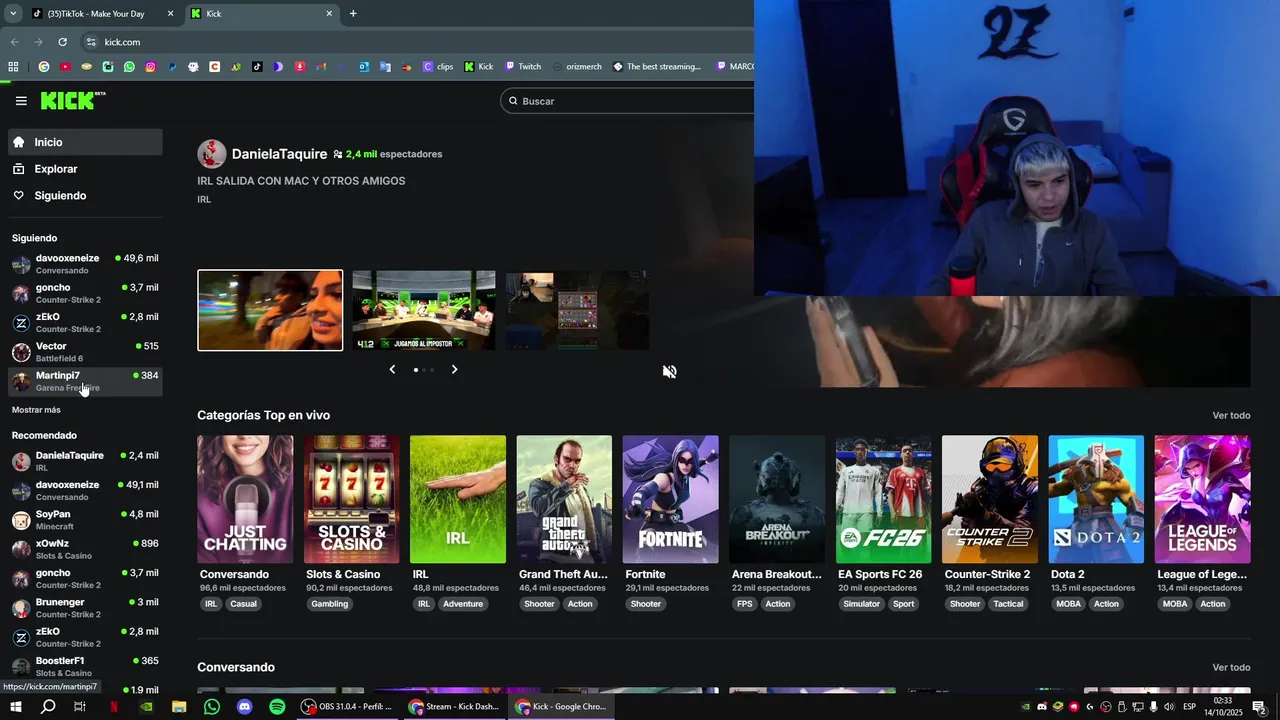Close the Kick browser tab
Viewport: 1280px width, 720px height.
pos(329,14)
